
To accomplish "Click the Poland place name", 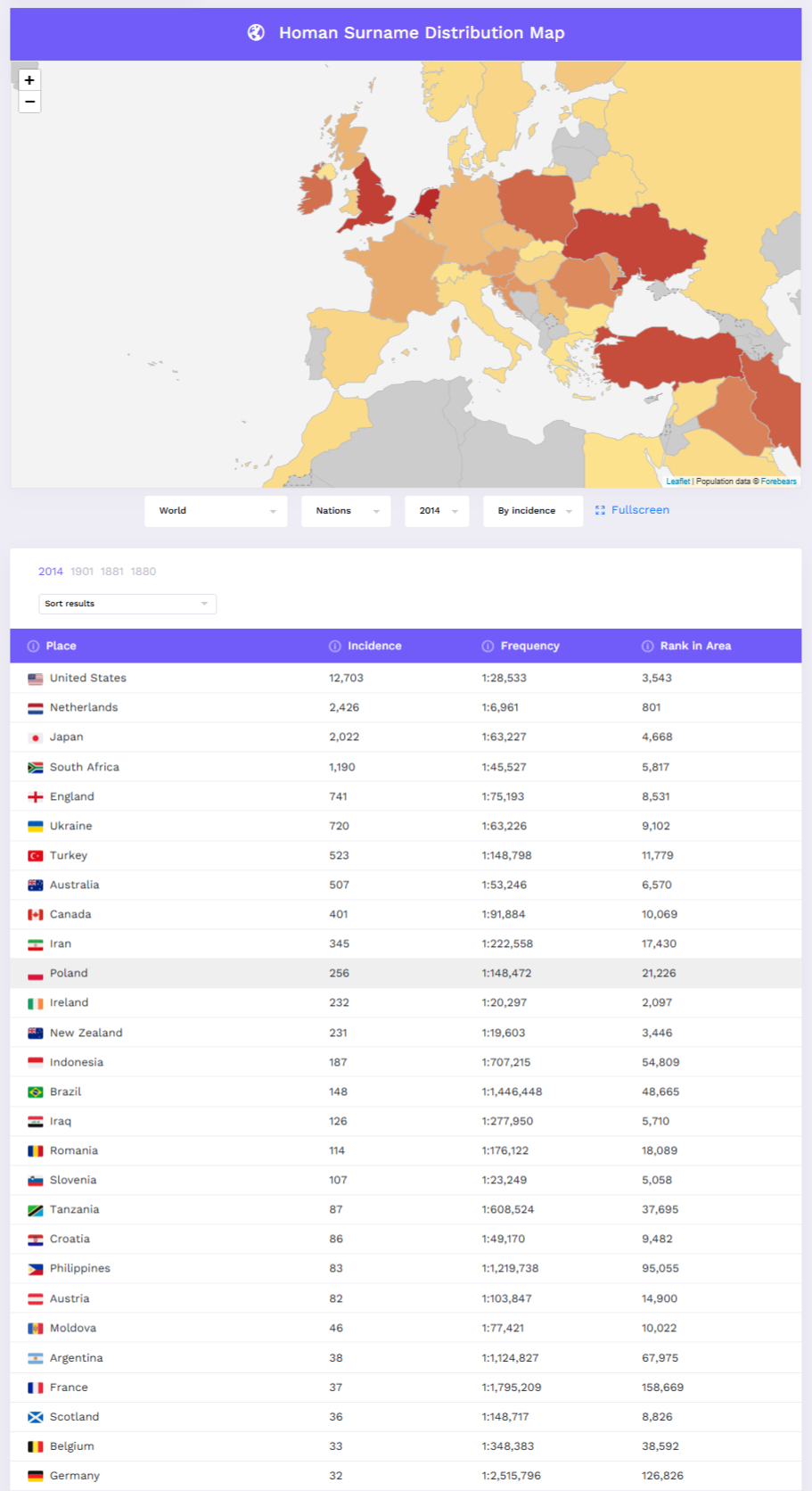I will pyautogui.click(x=69, y=973).
